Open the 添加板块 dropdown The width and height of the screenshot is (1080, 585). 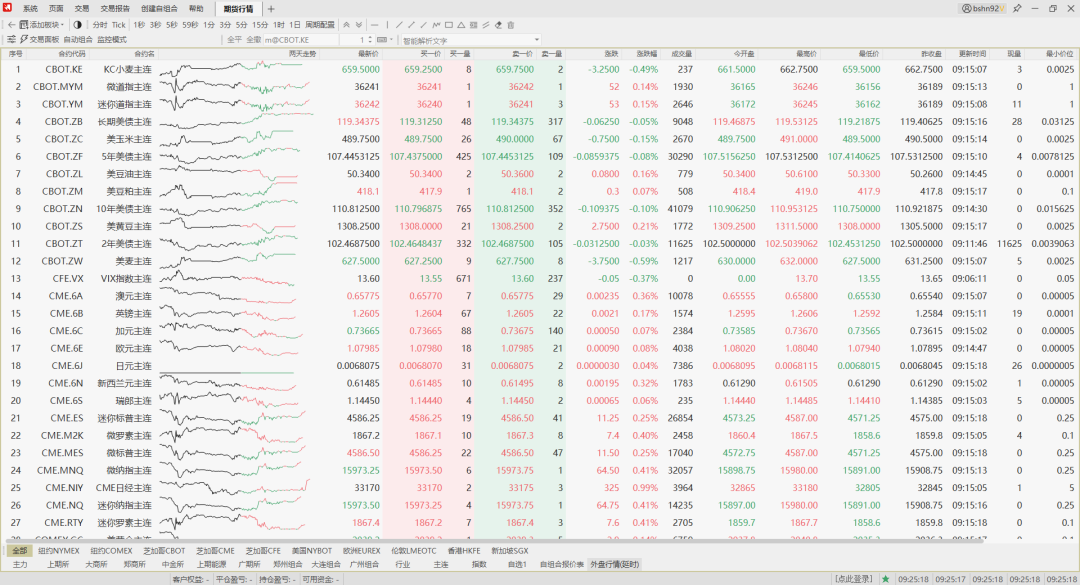tap(47, 24)
